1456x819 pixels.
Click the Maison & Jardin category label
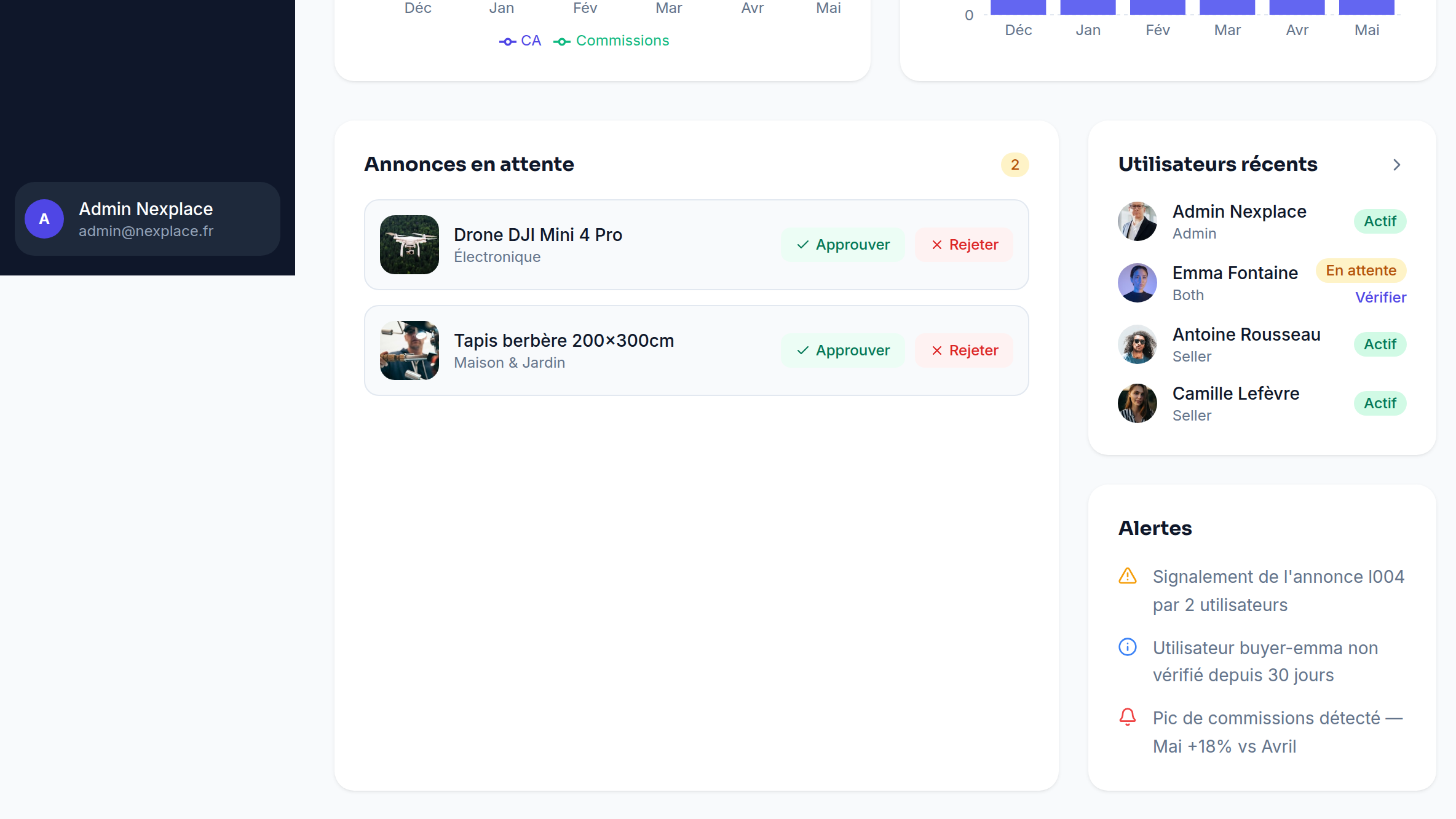pyautogui.click(x=510, y=363)
